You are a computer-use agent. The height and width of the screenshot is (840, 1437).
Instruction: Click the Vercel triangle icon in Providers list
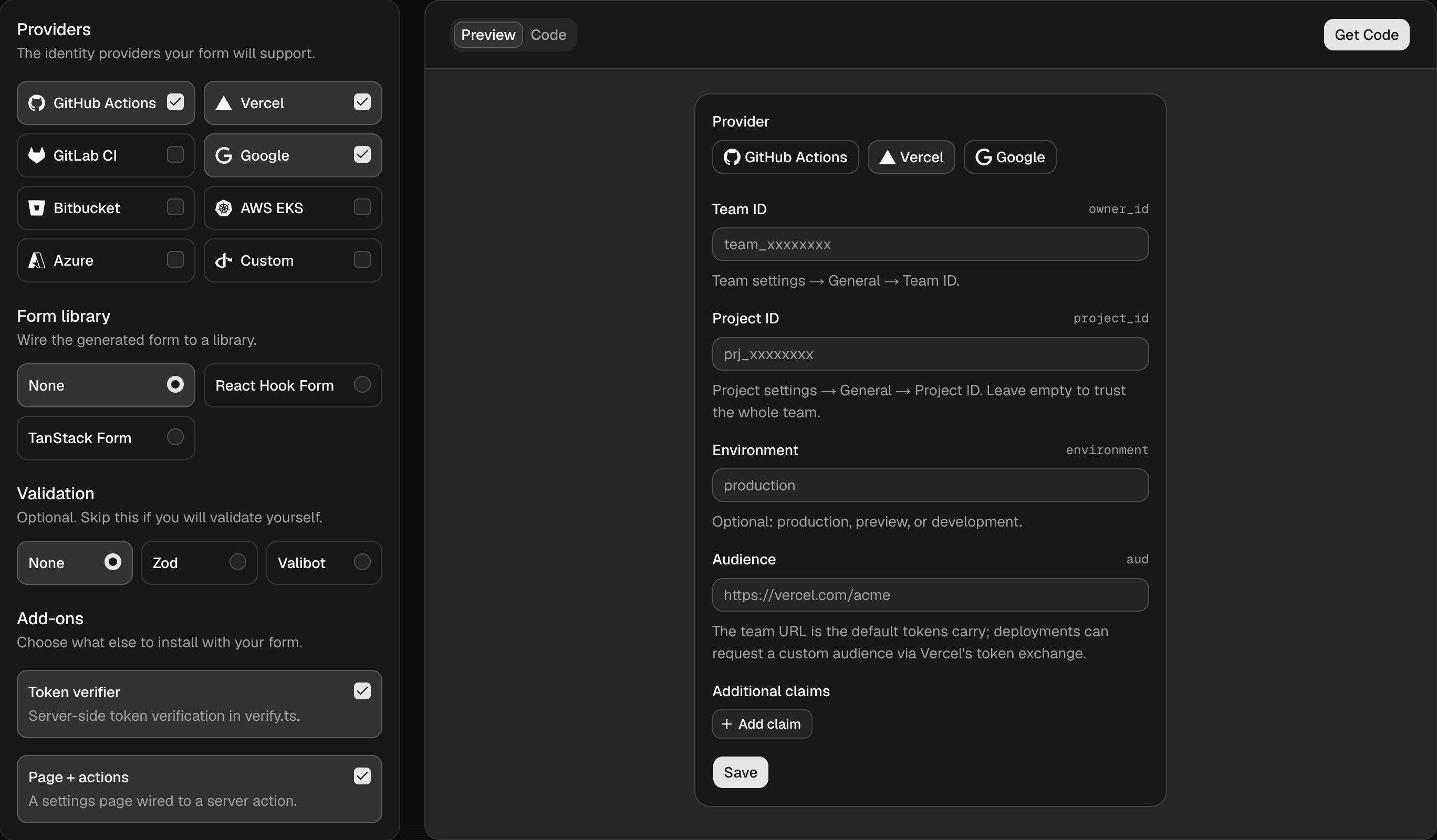224,103
